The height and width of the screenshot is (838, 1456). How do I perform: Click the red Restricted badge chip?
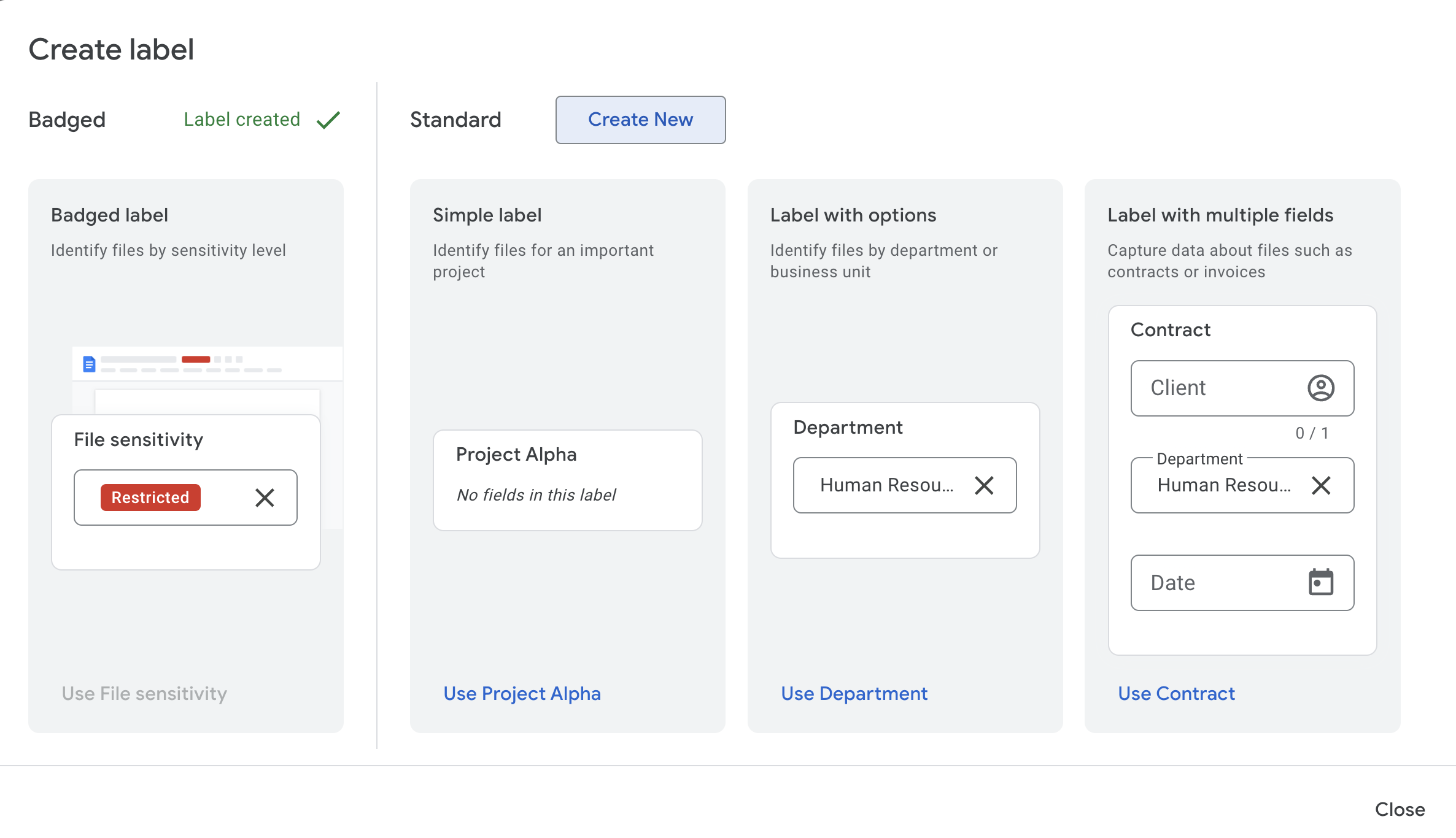pos(150,498)
